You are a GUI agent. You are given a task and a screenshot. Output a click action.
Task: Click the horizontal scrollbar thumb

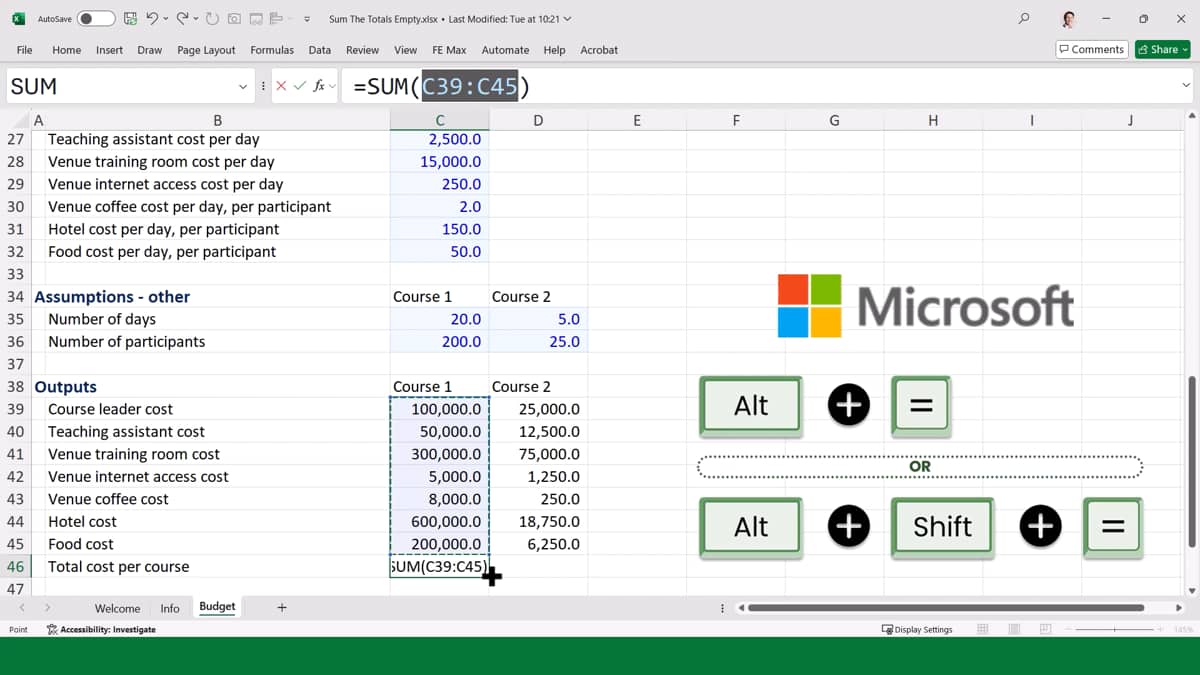tap(946, 607)
